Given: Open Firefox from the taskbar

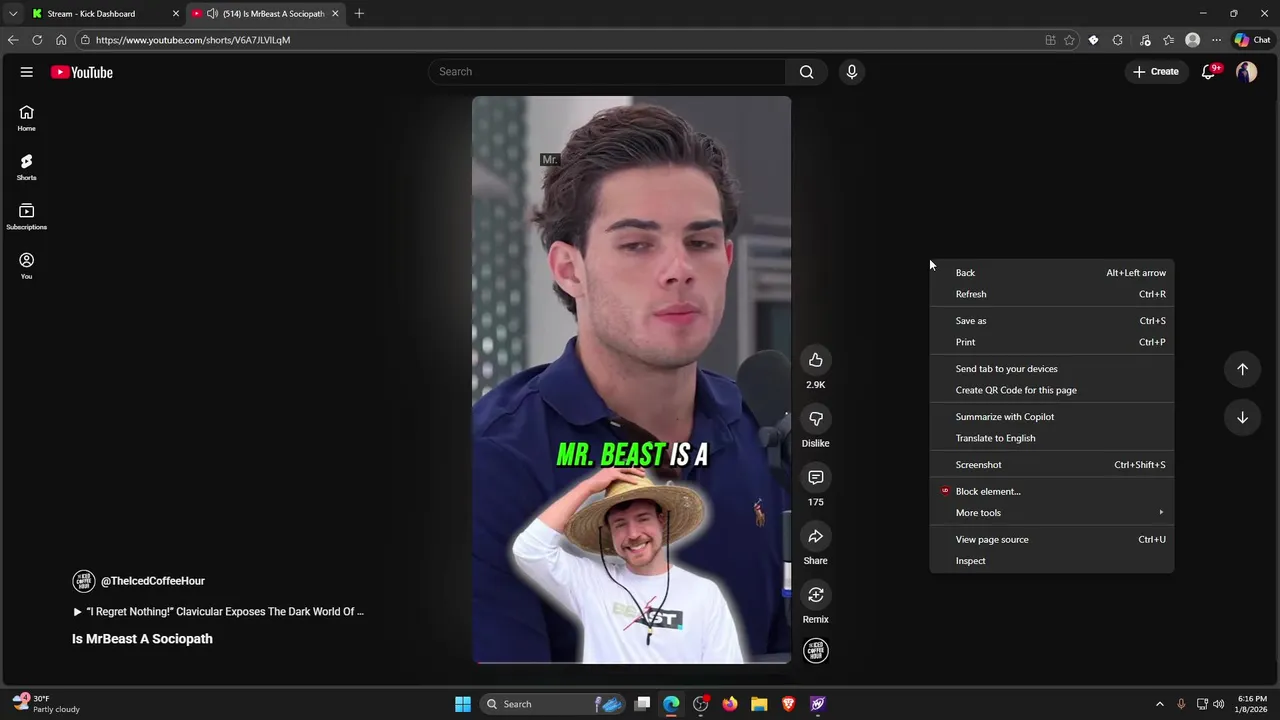Looking at the screenshot, I should click(x=730, y=704).
